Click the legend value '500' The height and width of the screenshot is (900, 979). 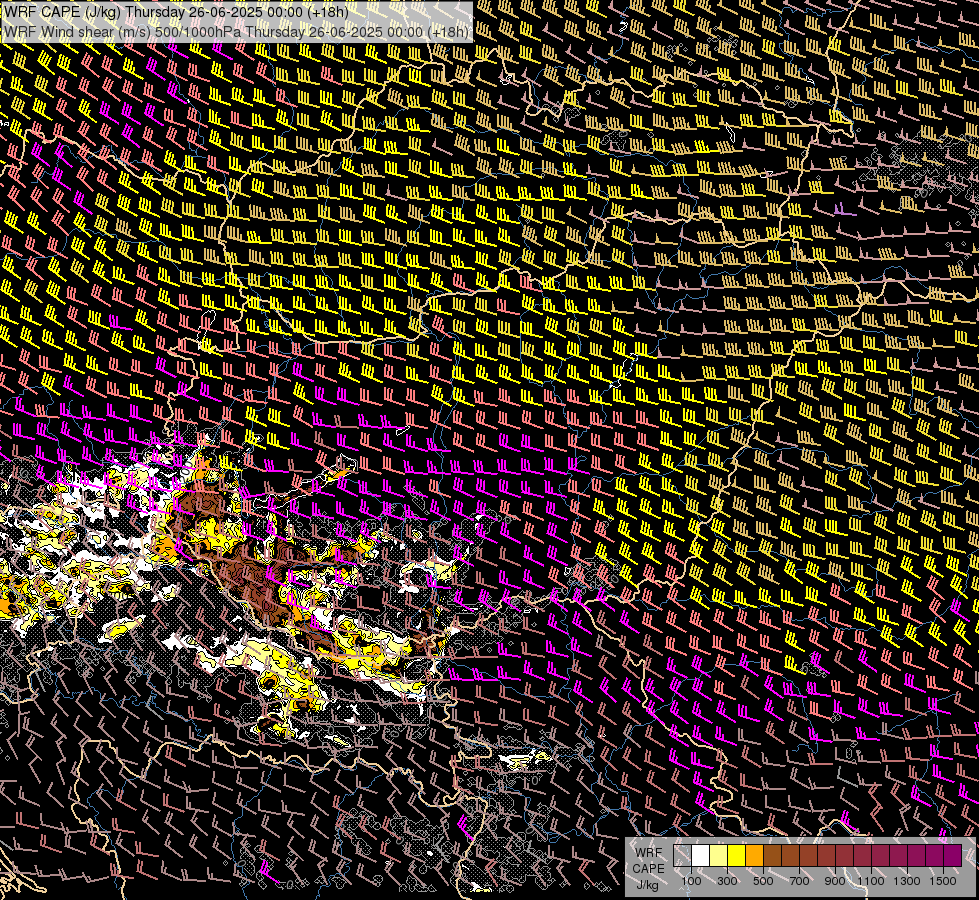[x=763, y=881]
